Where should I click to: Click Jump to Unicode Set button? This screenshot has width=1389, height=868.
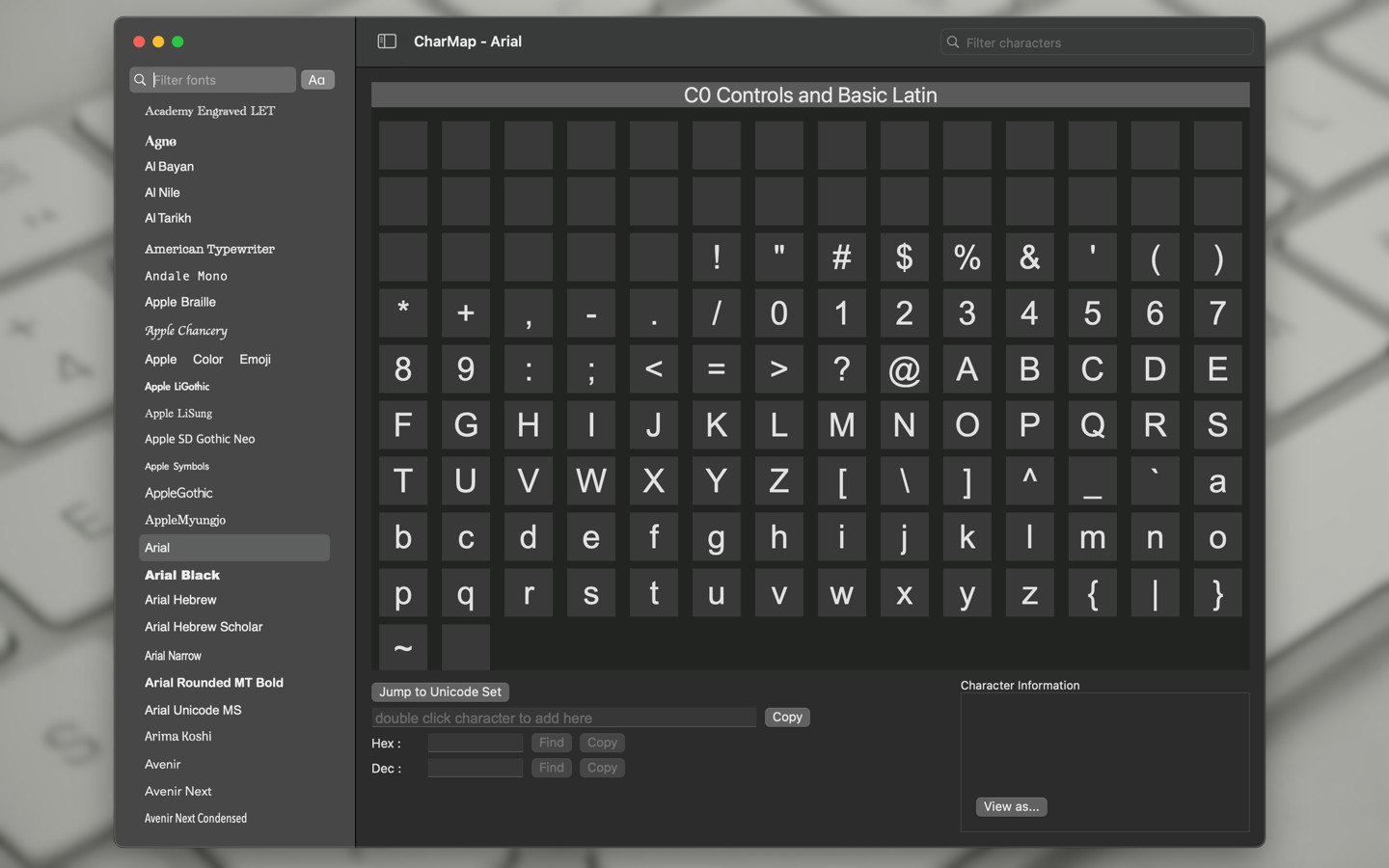440,692
